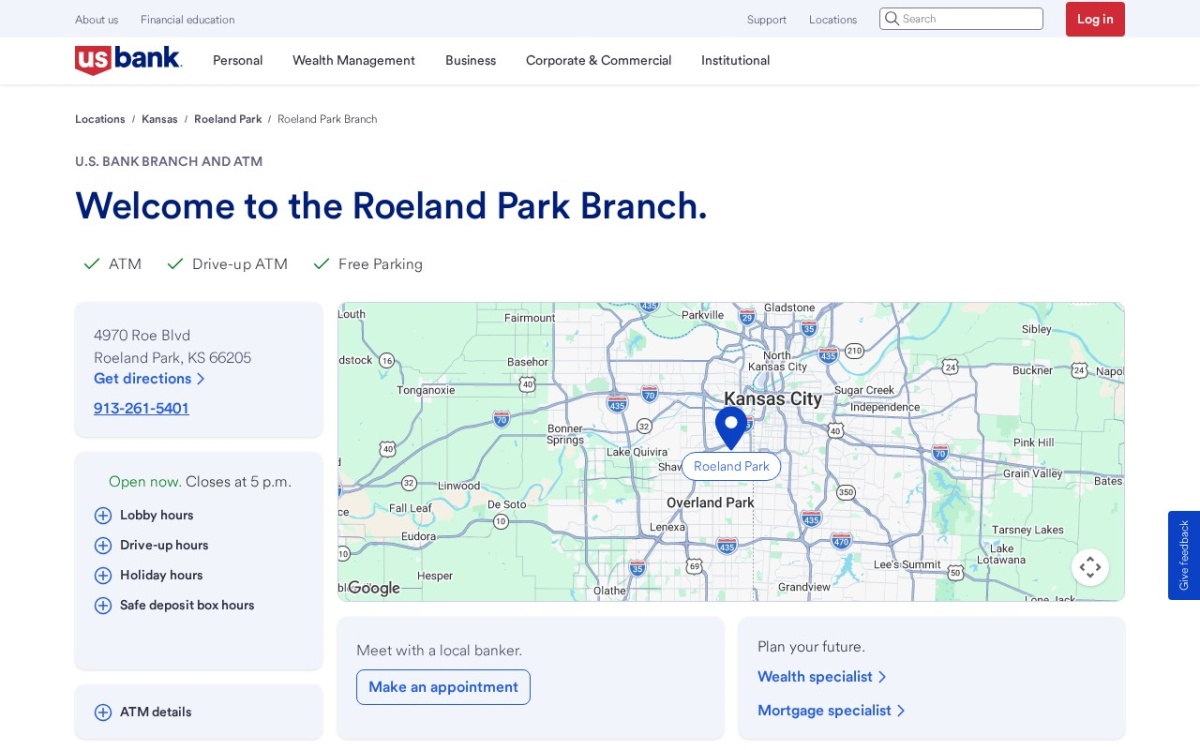
Task: Click 'Open now. Closes at 5 p.m.' text
Action: point(200,482)
